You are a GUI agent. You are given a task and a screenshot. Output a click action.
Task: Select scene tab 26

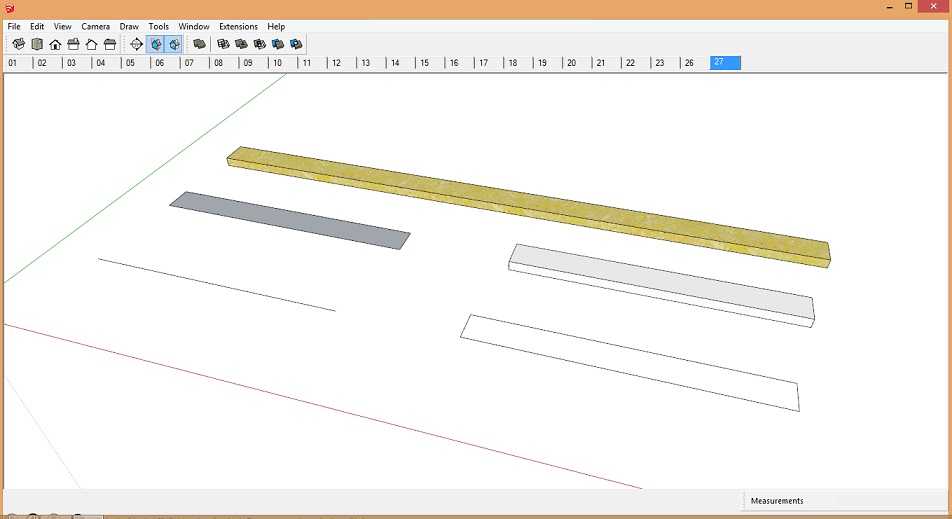[x=688, y=63]
